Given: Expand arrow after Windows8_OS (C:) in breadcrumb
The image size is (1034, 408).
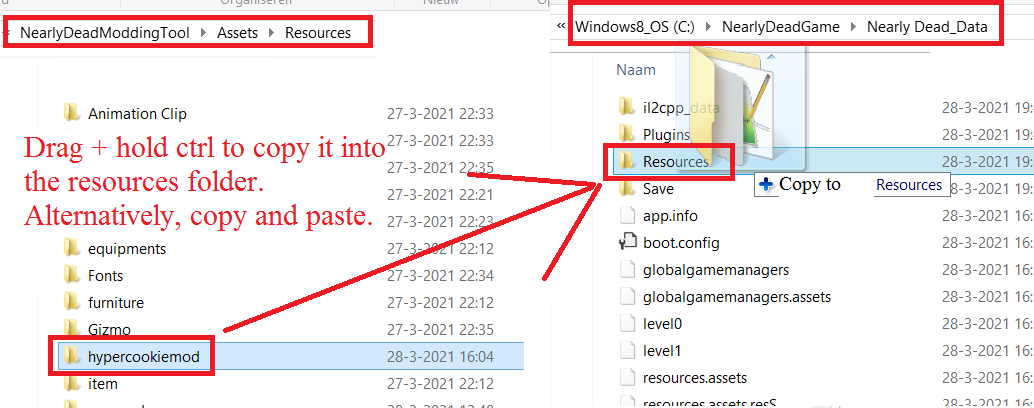Looking at the screenshot, I should [x=708, y=27].
